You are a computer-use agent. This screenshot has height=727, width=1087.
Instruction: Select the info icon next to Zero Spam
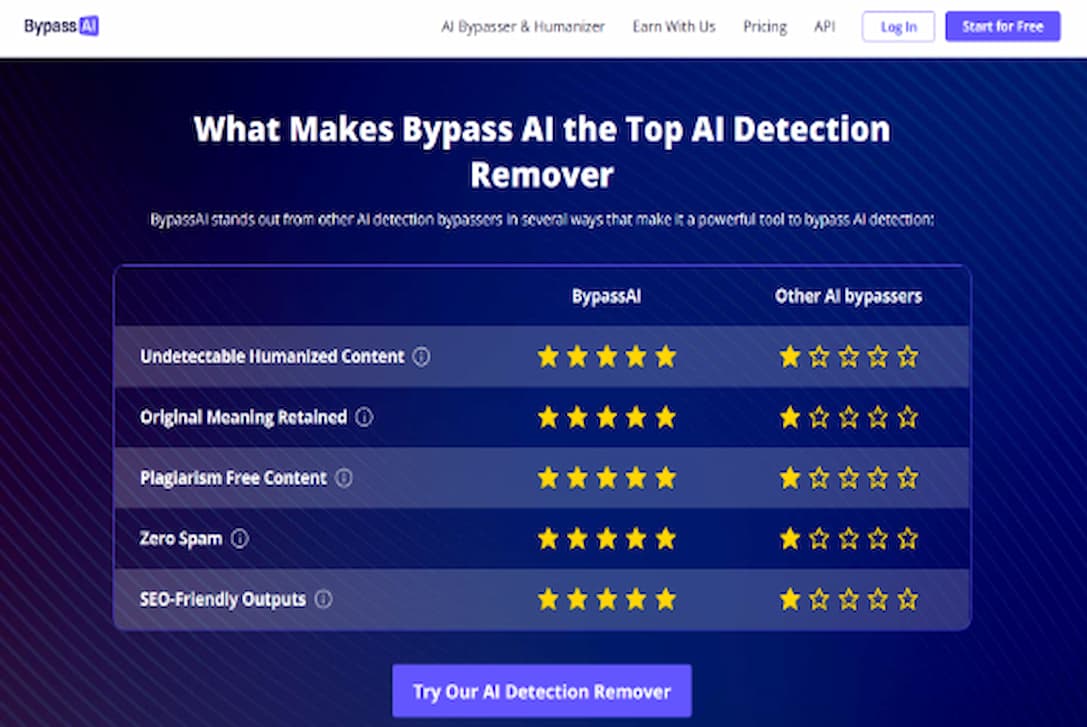(239, 538)
